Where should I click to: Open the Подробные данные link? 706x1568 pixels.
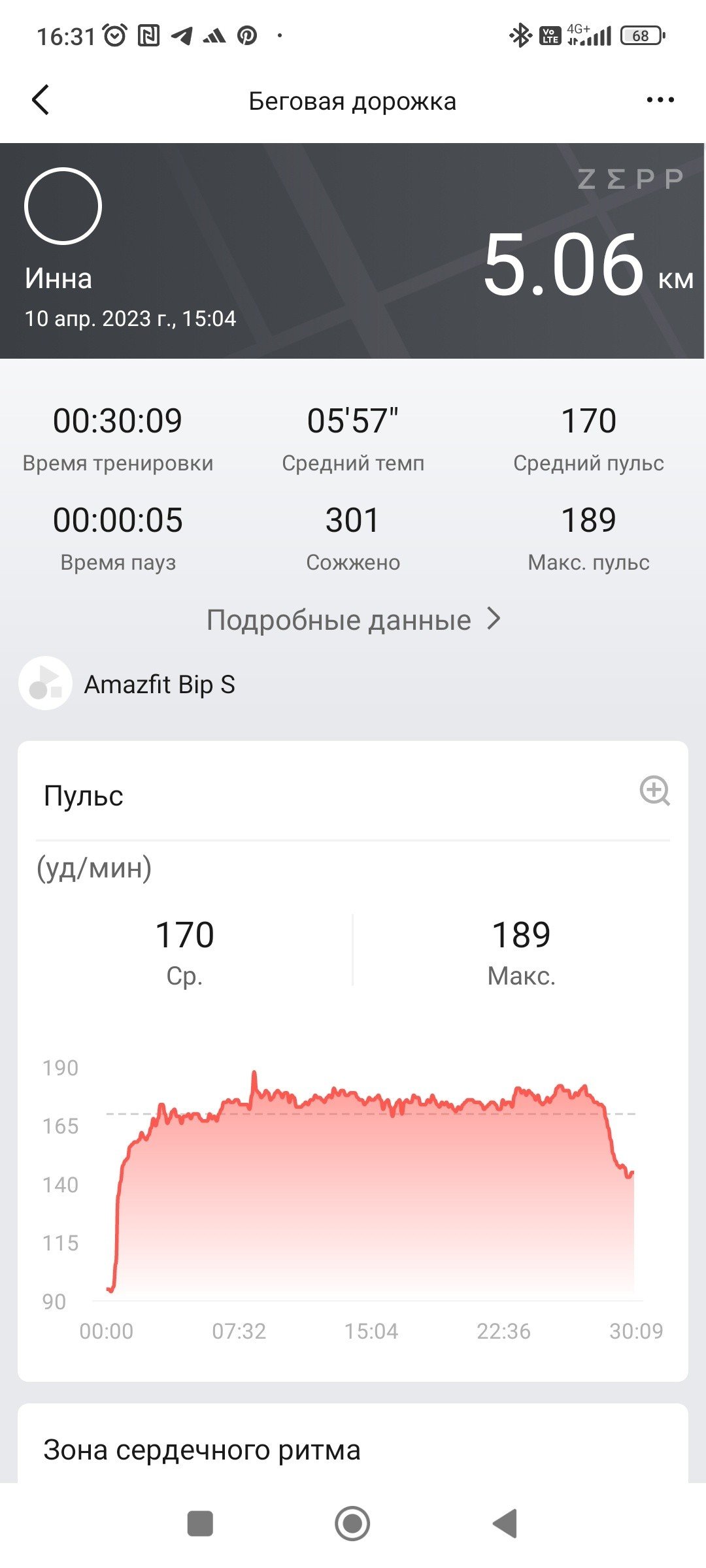point(339,620)
